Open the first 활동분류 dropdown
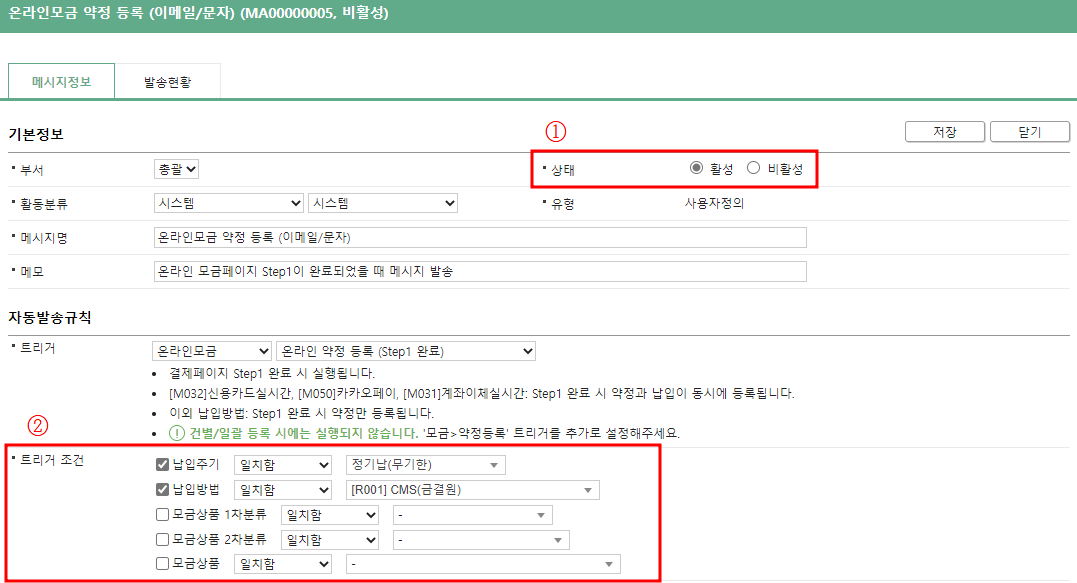The image size is (1077, 583). coord(229,203)
